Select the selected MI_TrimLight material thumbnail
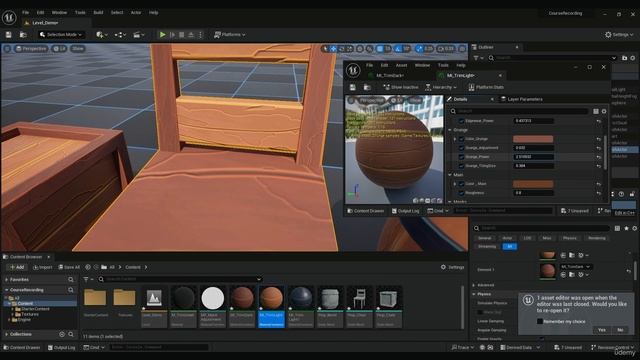640x360 pixels. coord(271,307)
